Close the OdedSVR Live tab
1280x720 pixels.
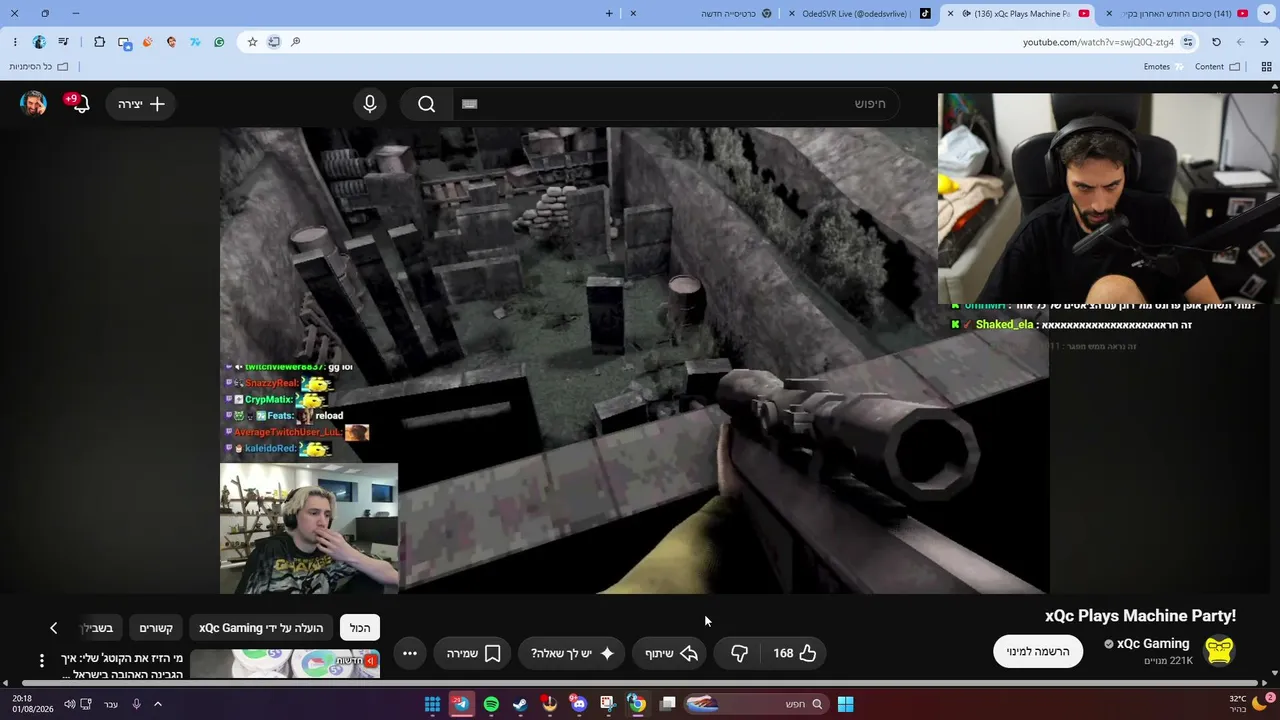[793, 13]
